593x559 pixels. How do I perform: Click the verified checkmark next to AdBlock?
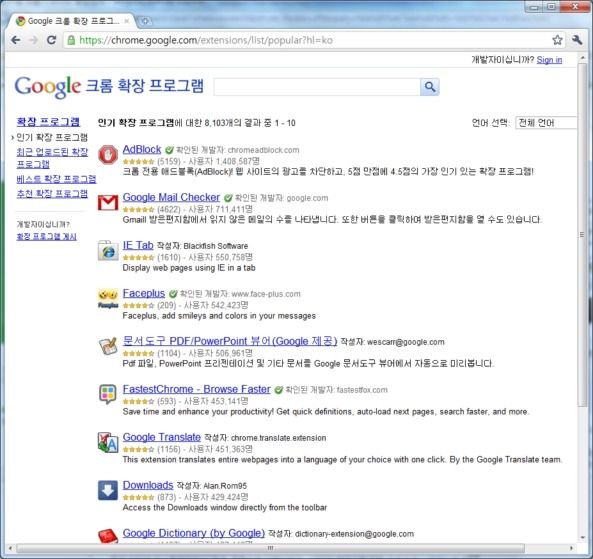point(169,150)
